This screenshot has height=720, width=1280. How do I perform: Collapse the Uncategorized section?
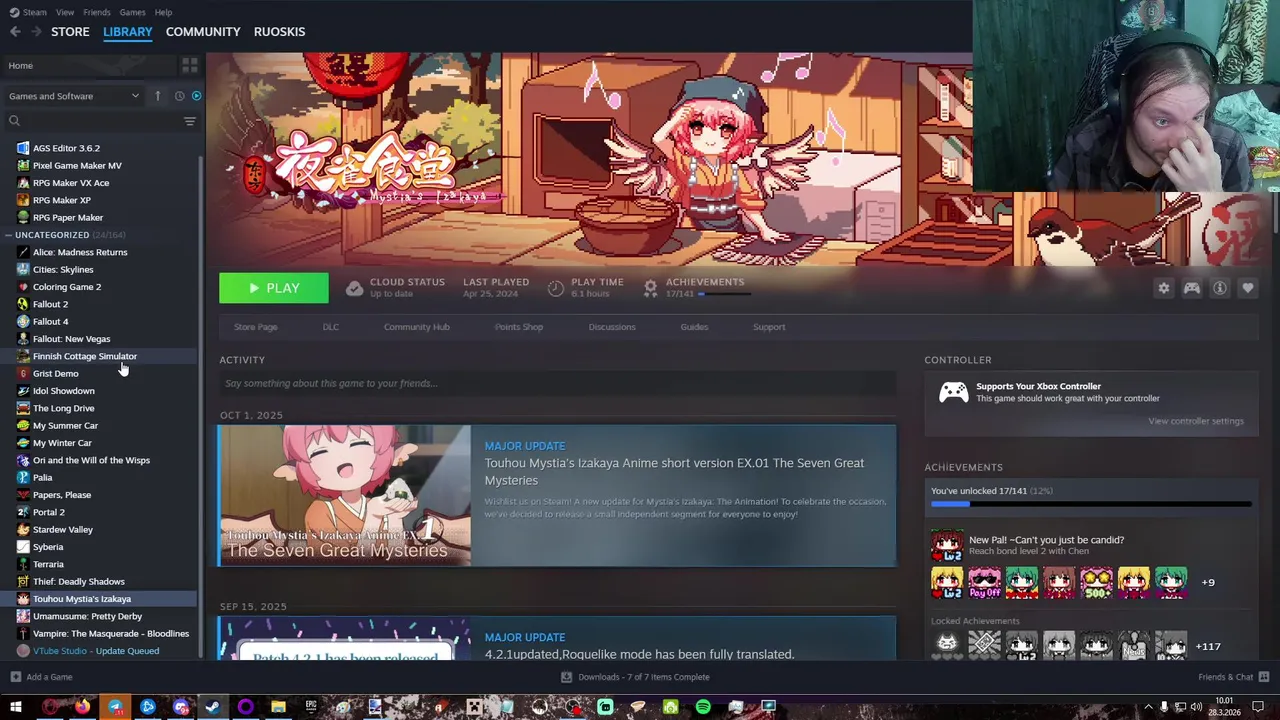point(8,235)
